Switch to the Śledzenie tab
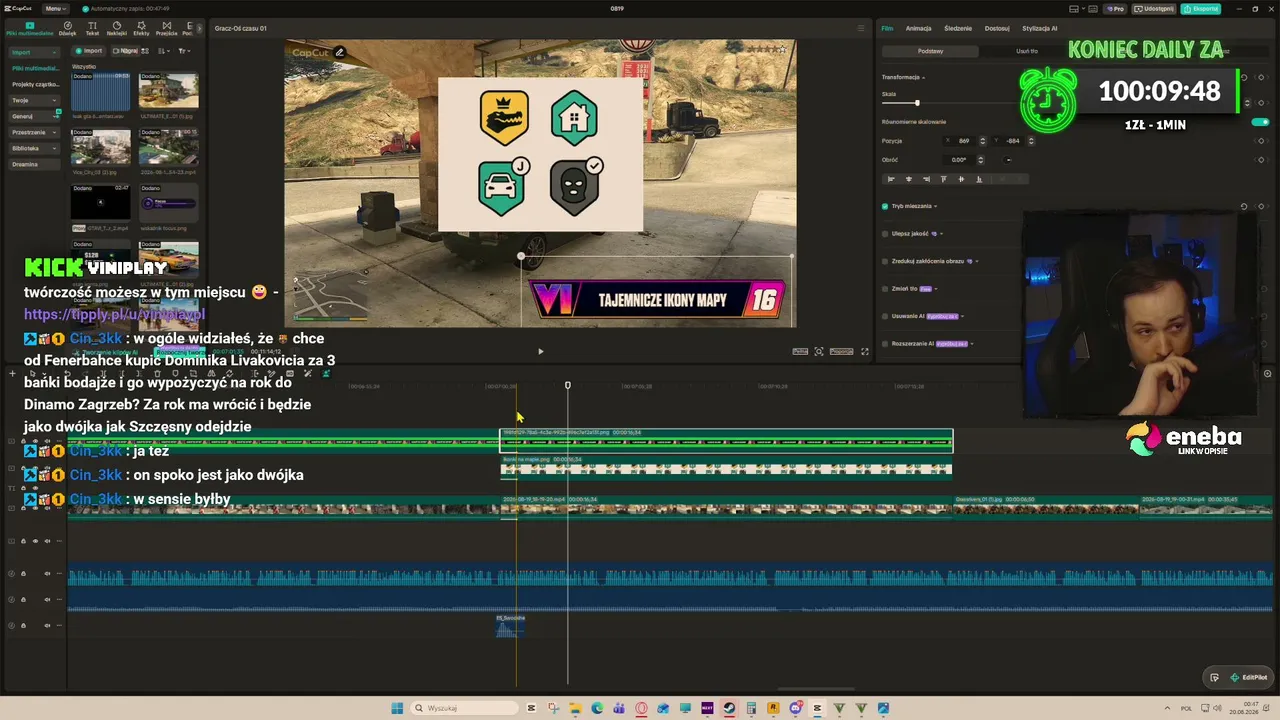Screen dimensions: 1280x720 point(957,28)
